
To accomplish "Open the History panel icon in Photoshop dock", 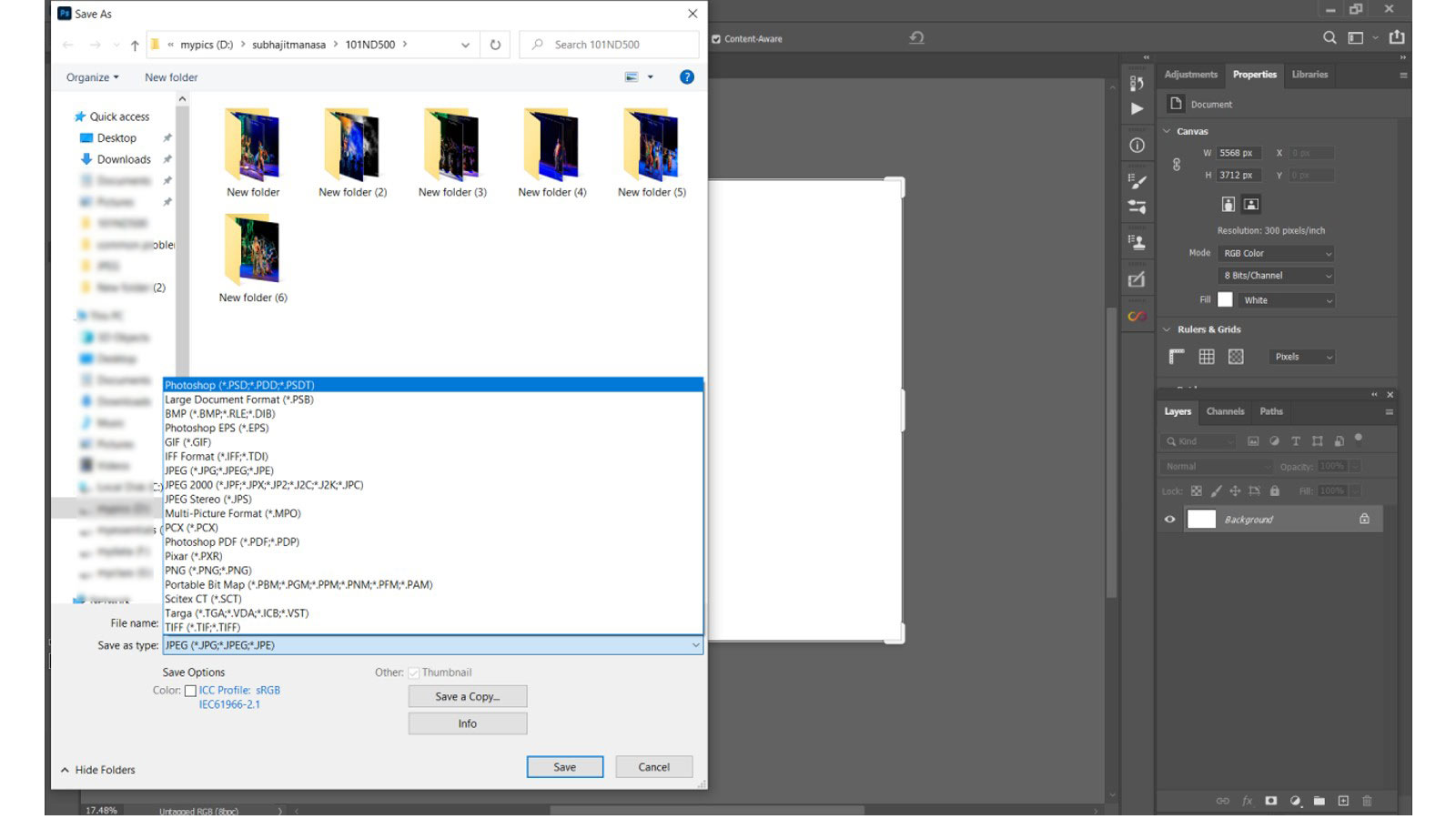I will [x=1137, y=83].
